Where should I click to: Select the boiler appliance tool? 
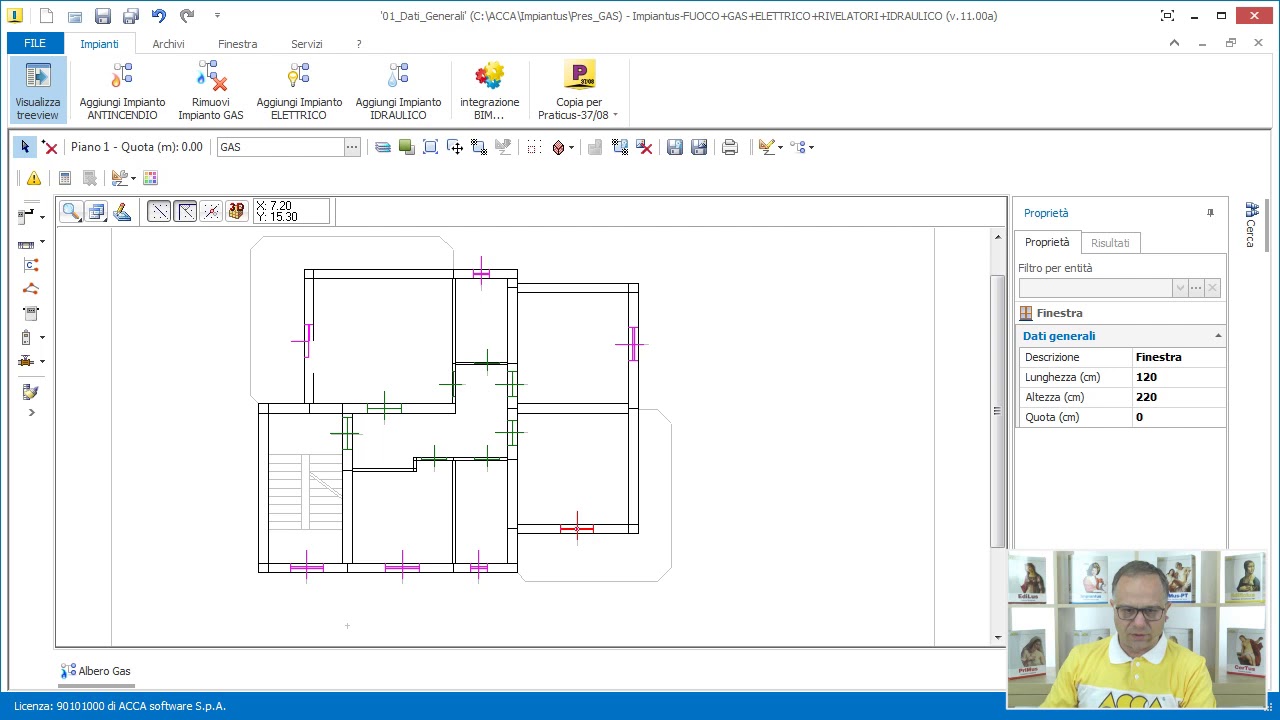[x=27, y=337]
